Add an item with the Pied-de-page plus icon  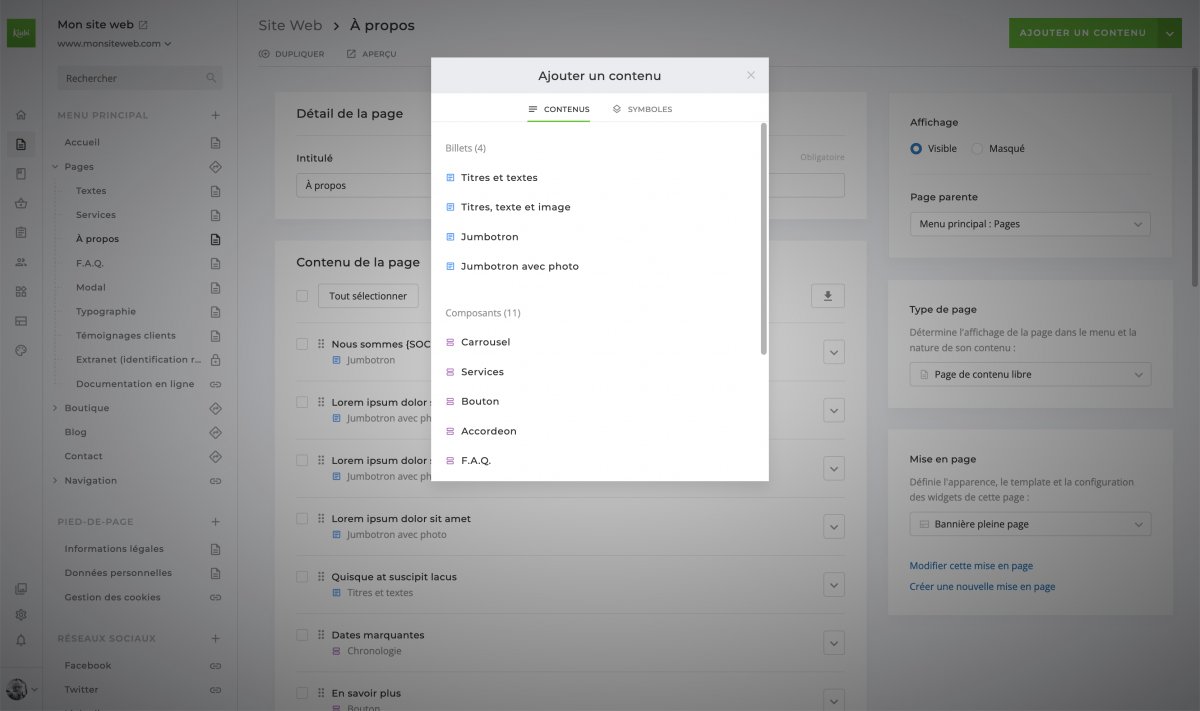pos(215,522)
